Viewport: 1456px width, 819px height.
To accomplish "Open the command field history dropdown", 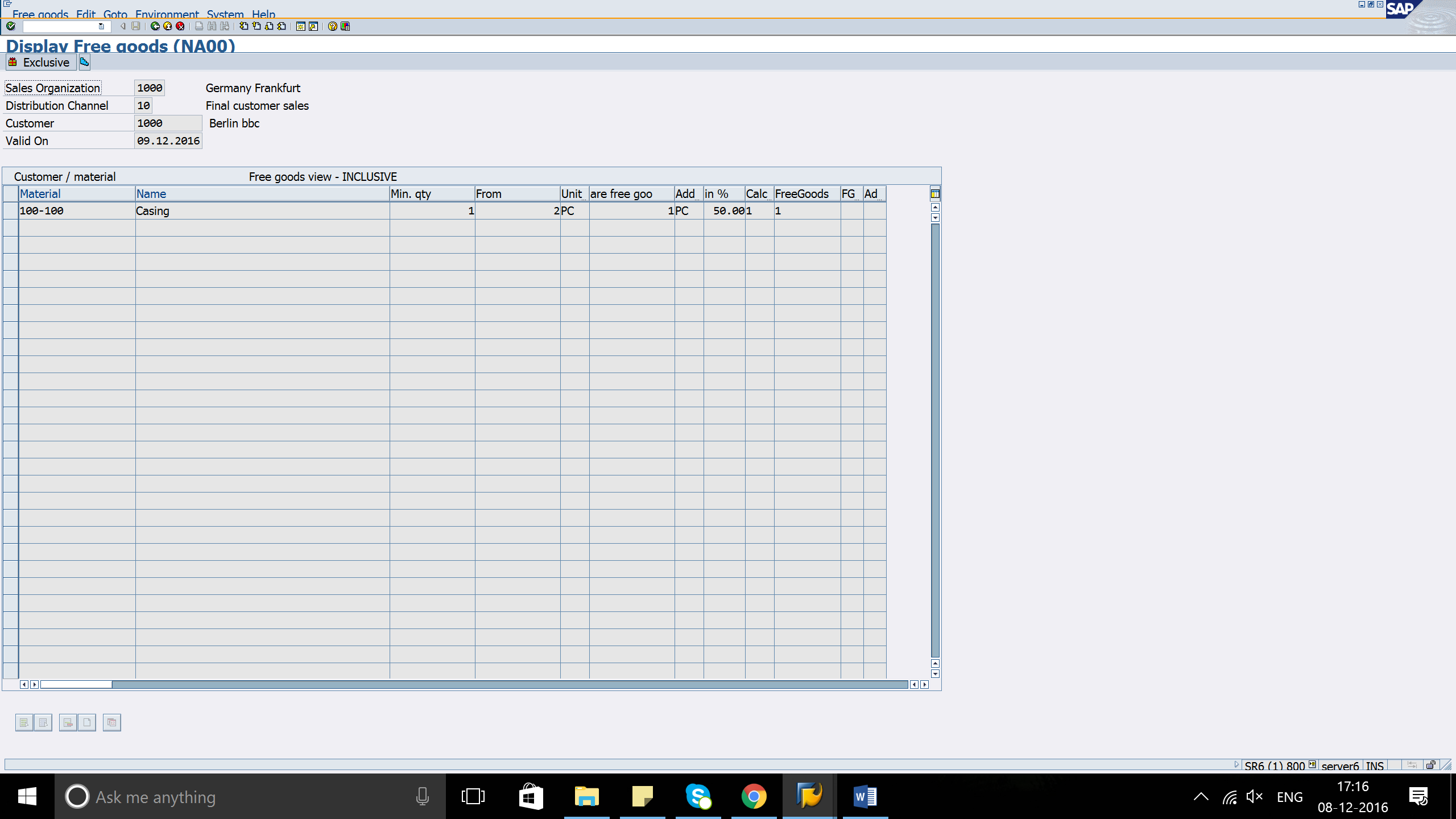I will 101,26.
